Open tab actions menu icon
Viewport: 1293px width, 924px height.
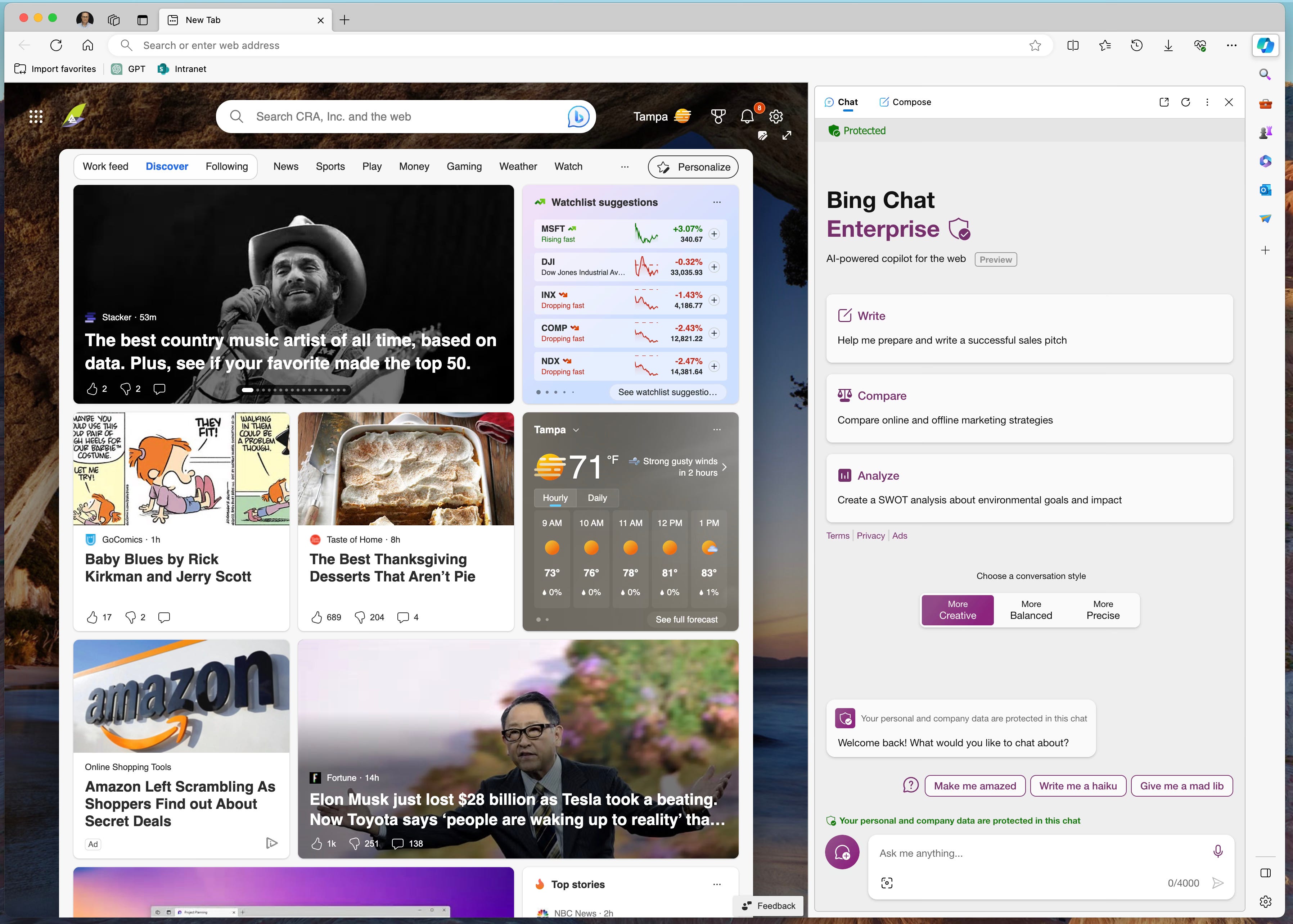click(x=142, y=20)
